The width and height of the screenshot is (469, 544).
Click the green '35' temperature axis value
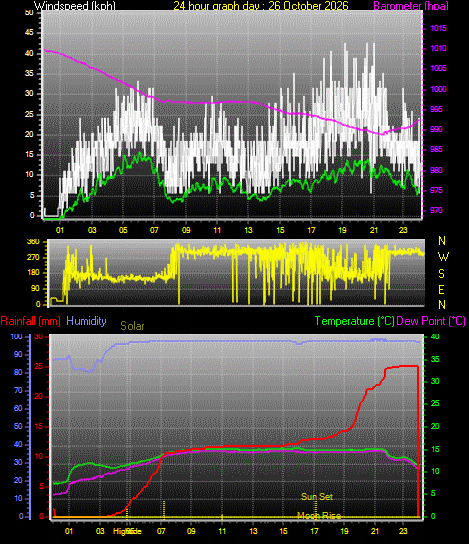pos(435,359)
